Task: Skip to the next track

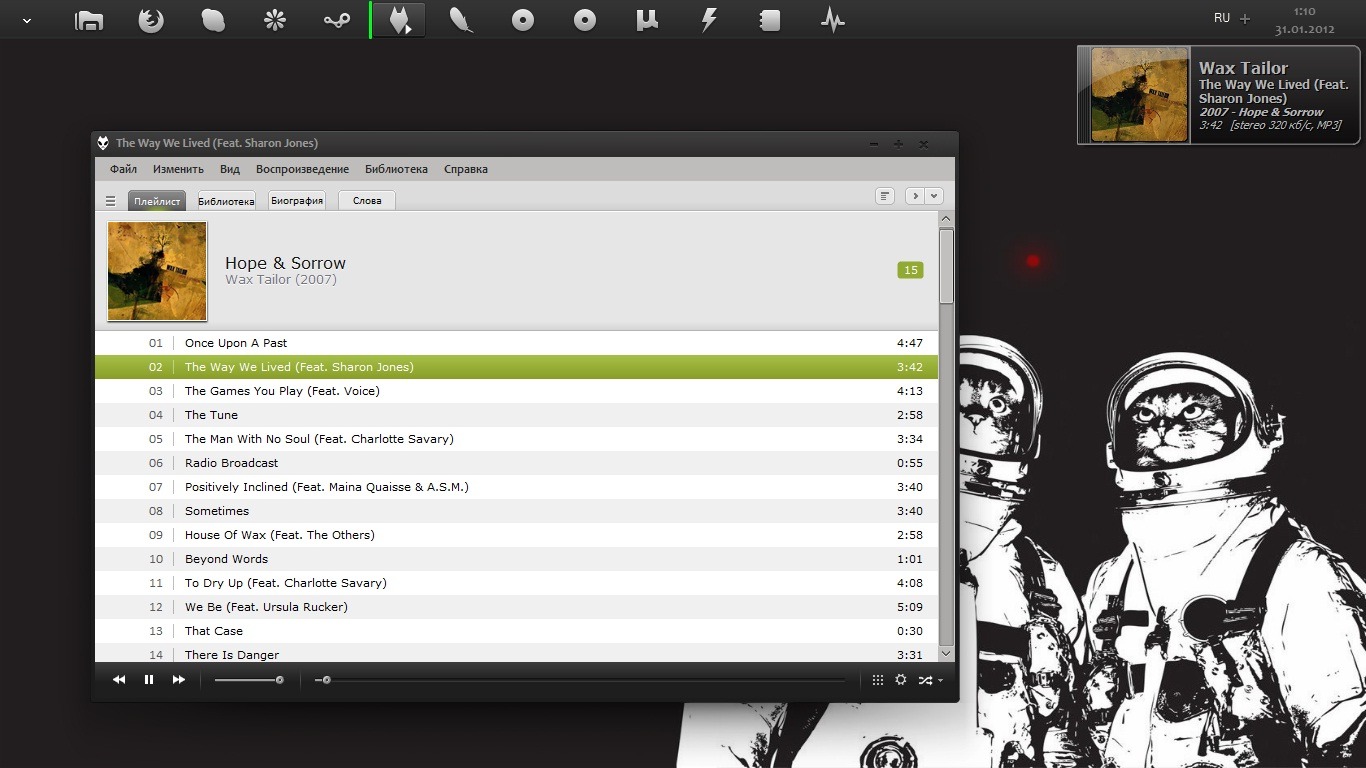Action: pyautogui.click(x=179, y=680)
